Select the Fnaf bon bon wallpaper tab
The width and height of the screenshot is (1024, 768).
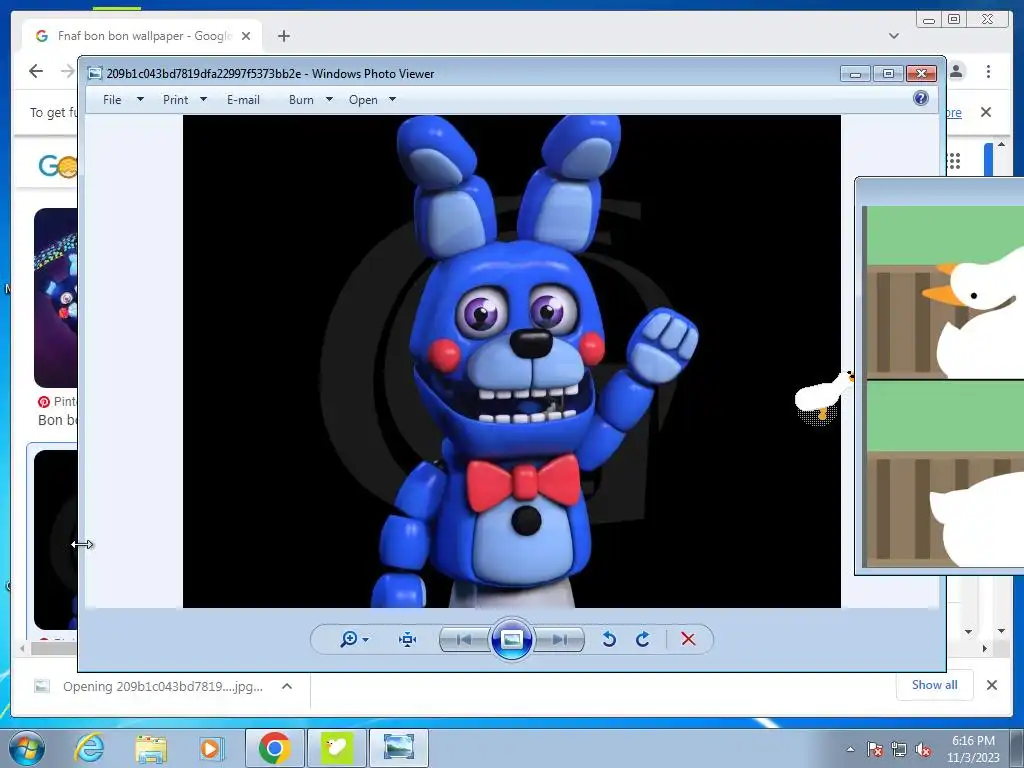click(142, 36)
